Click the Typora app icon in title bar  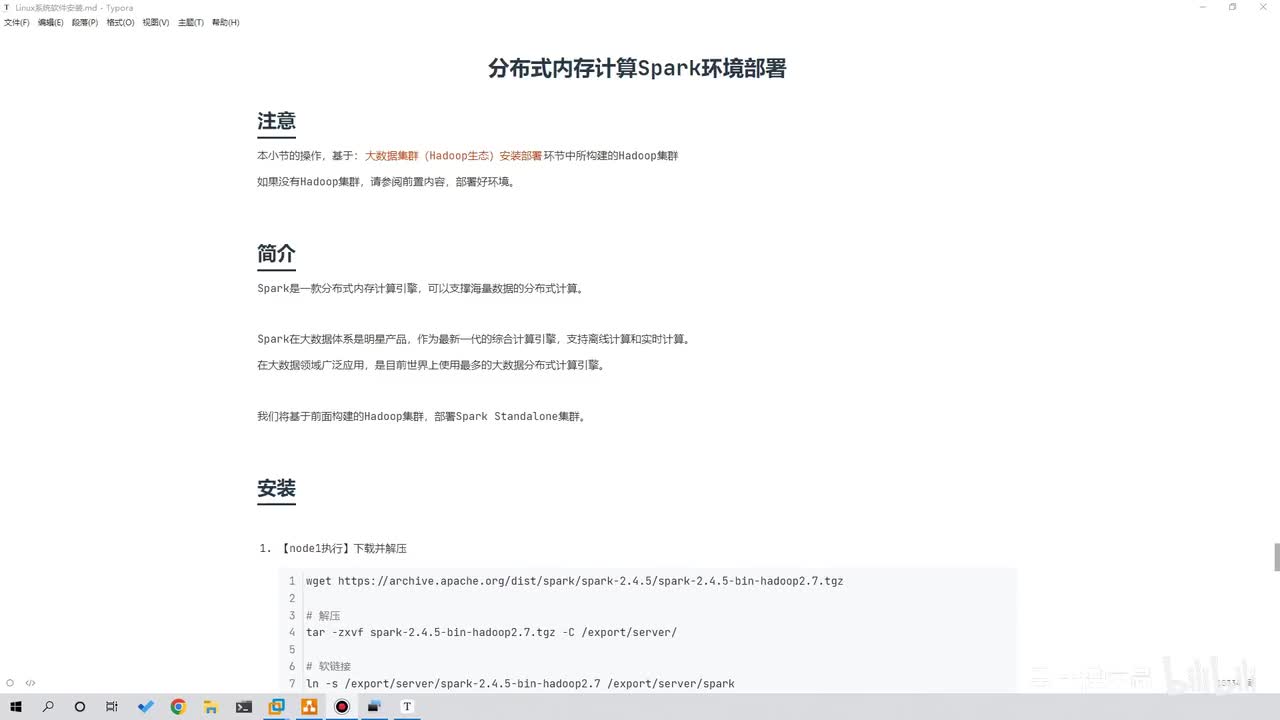click(x=8, y=7)
